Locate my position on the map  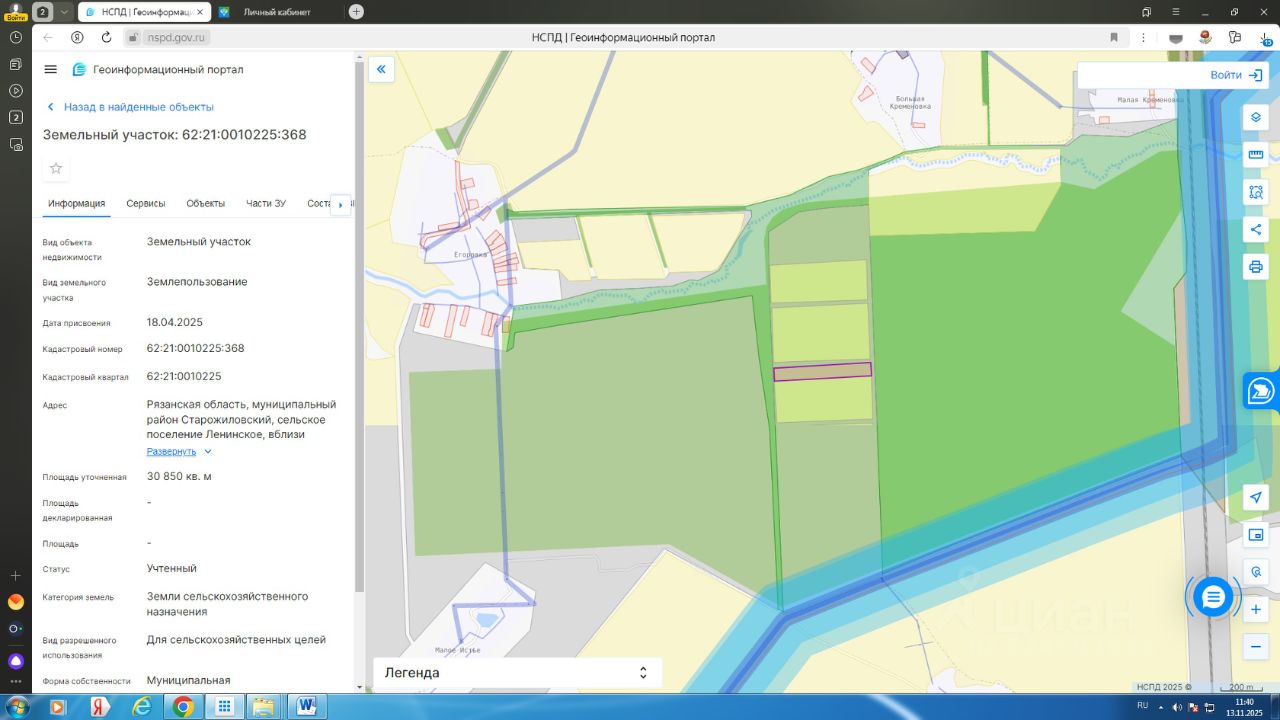(x=1256, y=497)
